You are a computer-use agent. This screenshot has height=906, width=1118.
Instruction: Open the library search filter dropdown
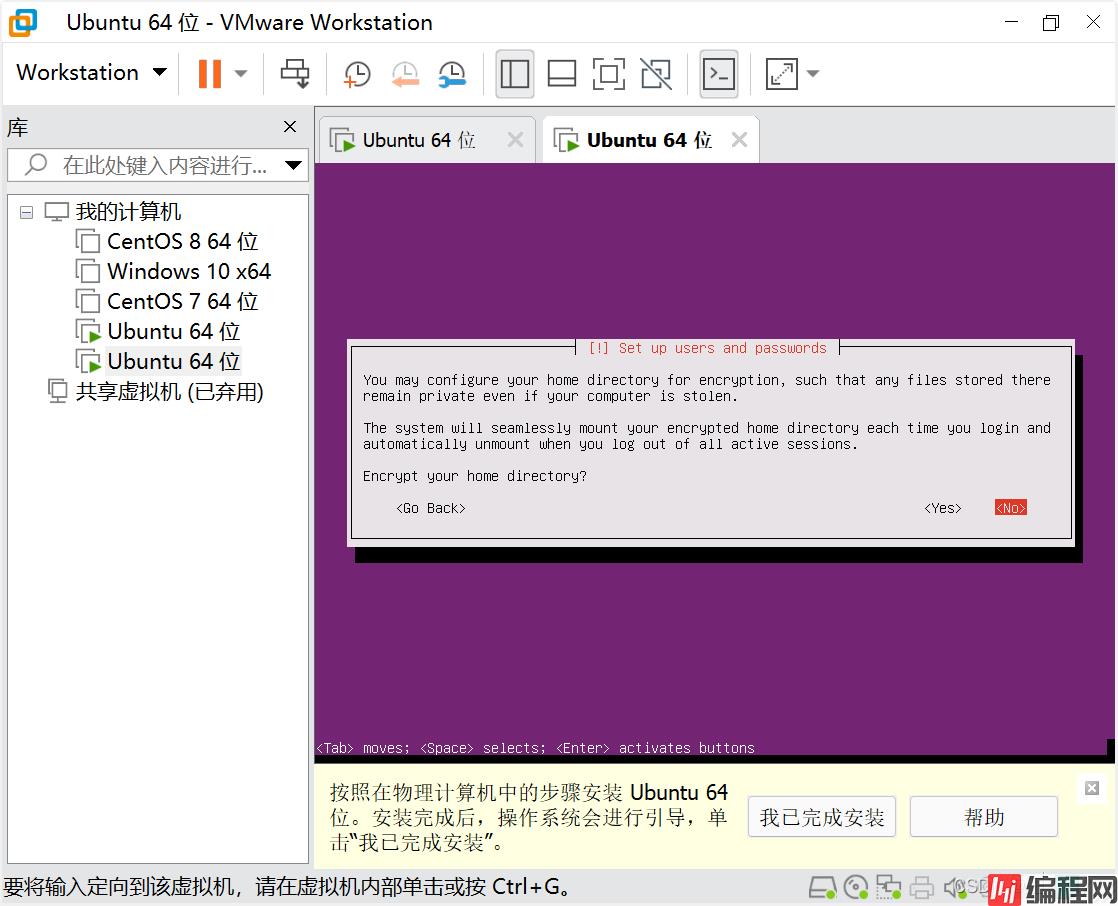(293, 165)
